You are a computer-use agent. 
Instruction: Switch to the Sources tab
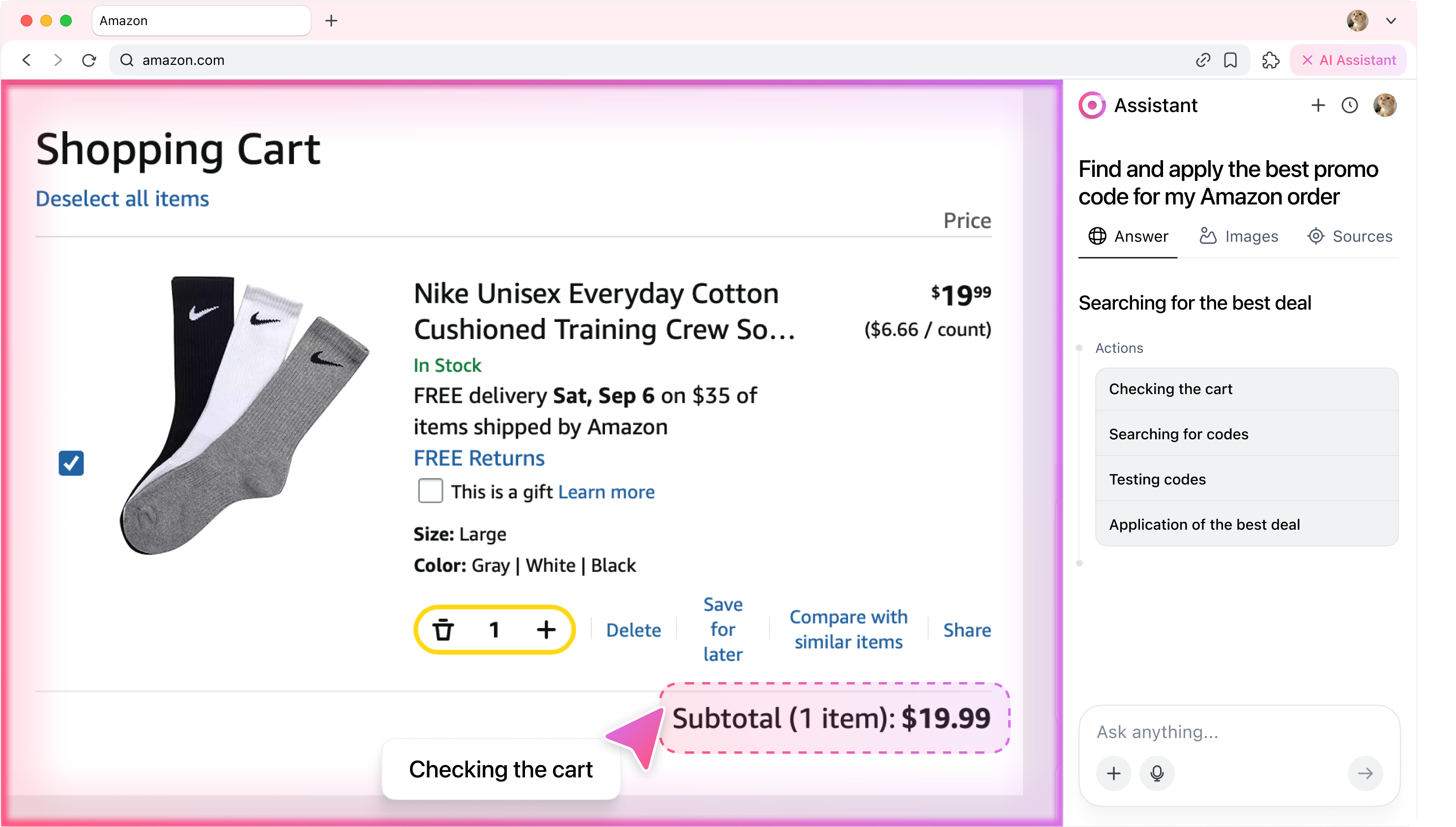pyautogui.click(x=1350, y=236)
